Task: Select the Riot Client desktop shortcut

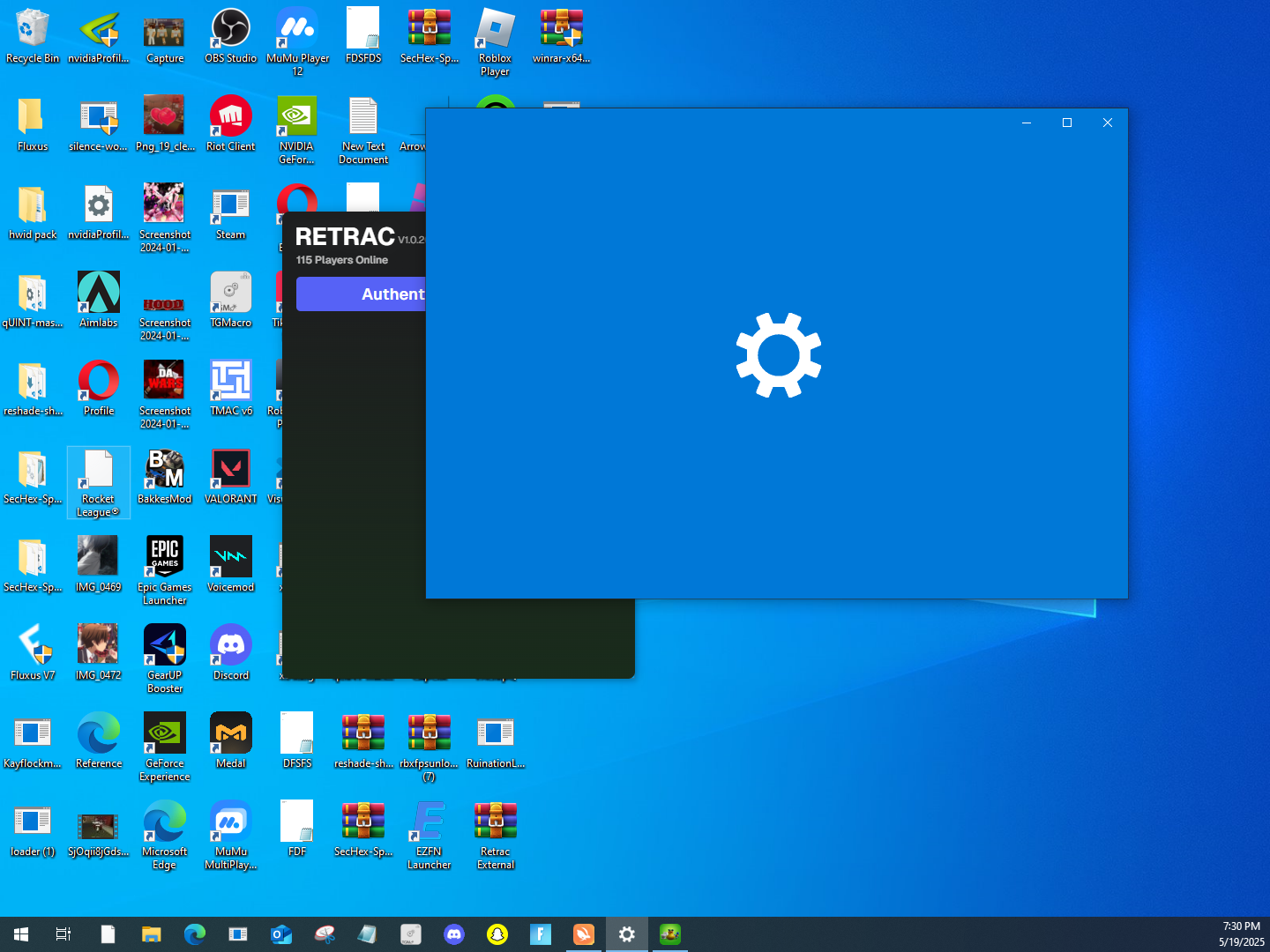Action: click(230, 124)
